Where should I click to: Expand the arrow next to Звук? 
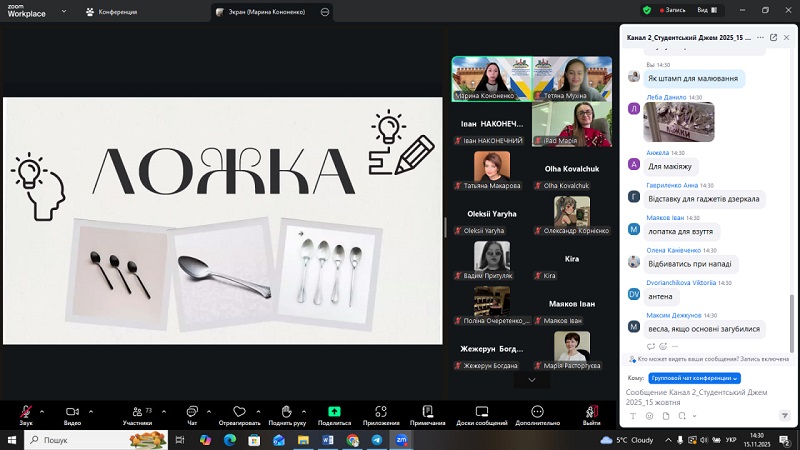(x=43, y=410)
